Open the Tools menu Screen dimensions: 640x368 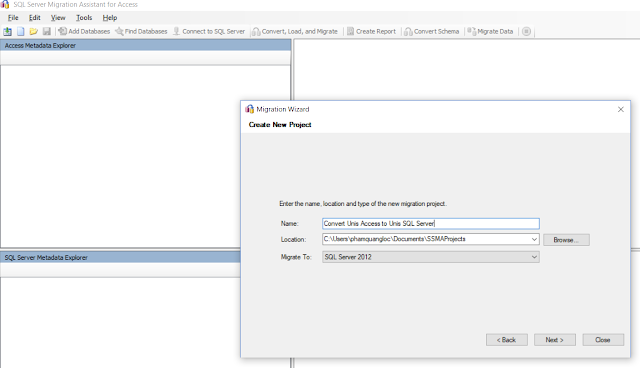click(x=84, y=18)
